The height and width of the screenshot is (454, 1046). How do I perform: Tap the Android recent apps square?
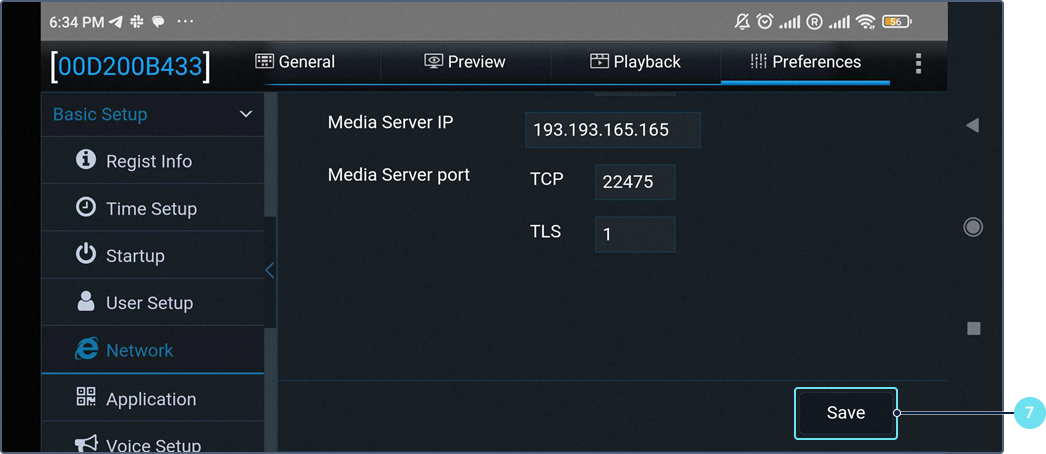pos(973,328)
